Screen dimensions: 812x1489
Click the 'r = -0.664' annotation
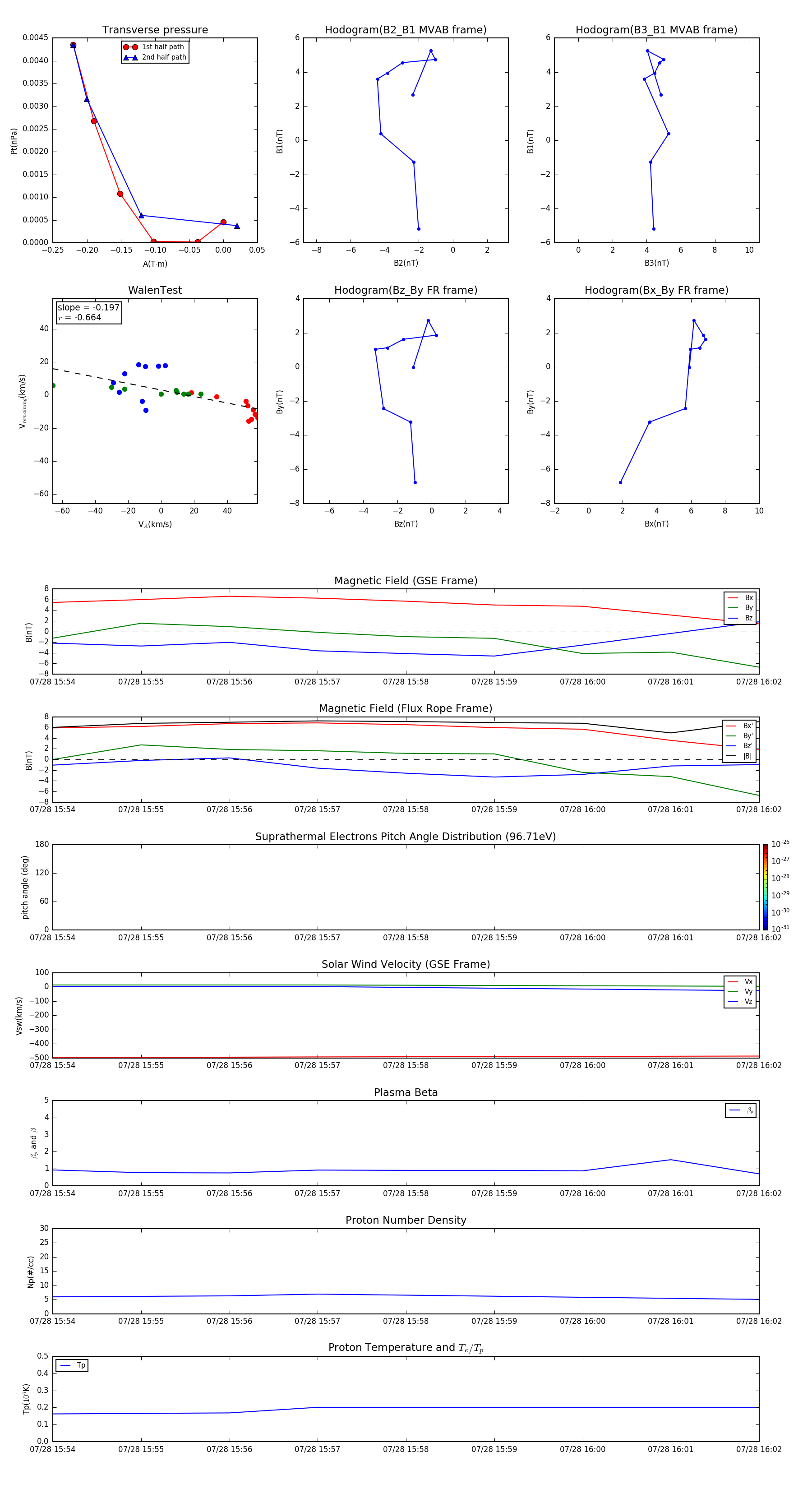pos(80,317)
